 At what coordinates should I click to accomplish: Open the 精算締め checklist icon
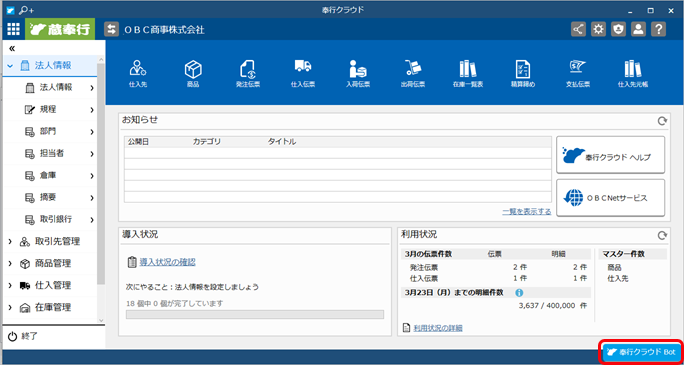pyautogui.click(x=523, y=73)
